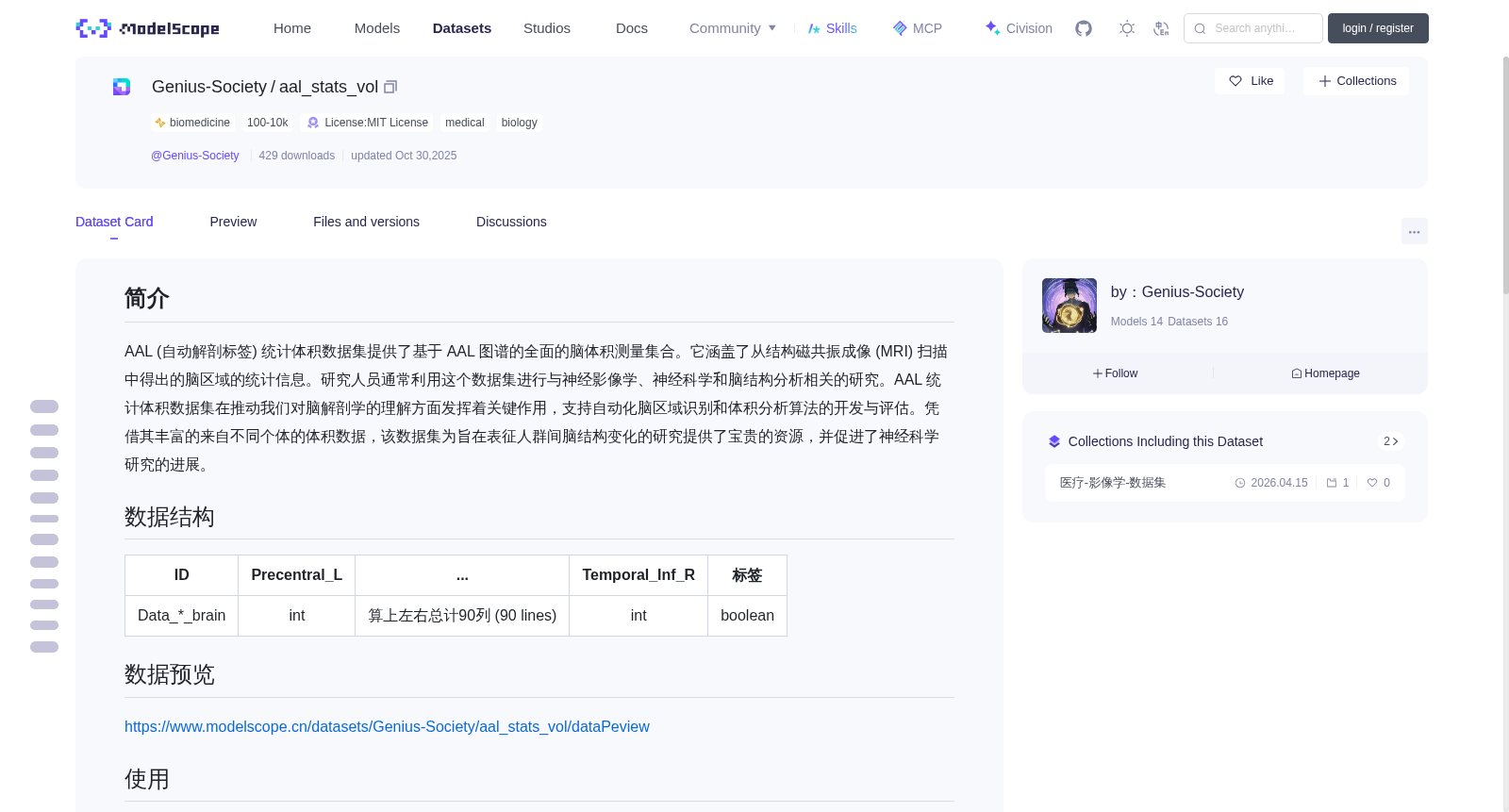Image resolution: width=1509 pixels, height=812 pixels.
Task: Open the three-dots more options button
Action: click(x=1414, y=231)
